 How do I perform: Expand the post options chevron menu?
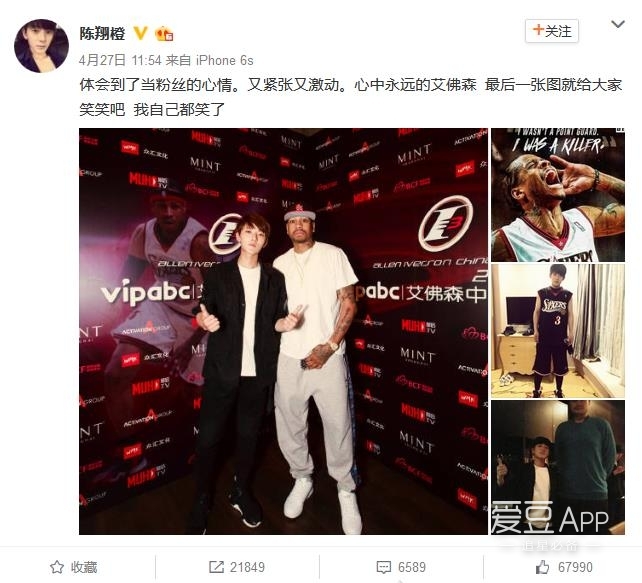point(617,25)
